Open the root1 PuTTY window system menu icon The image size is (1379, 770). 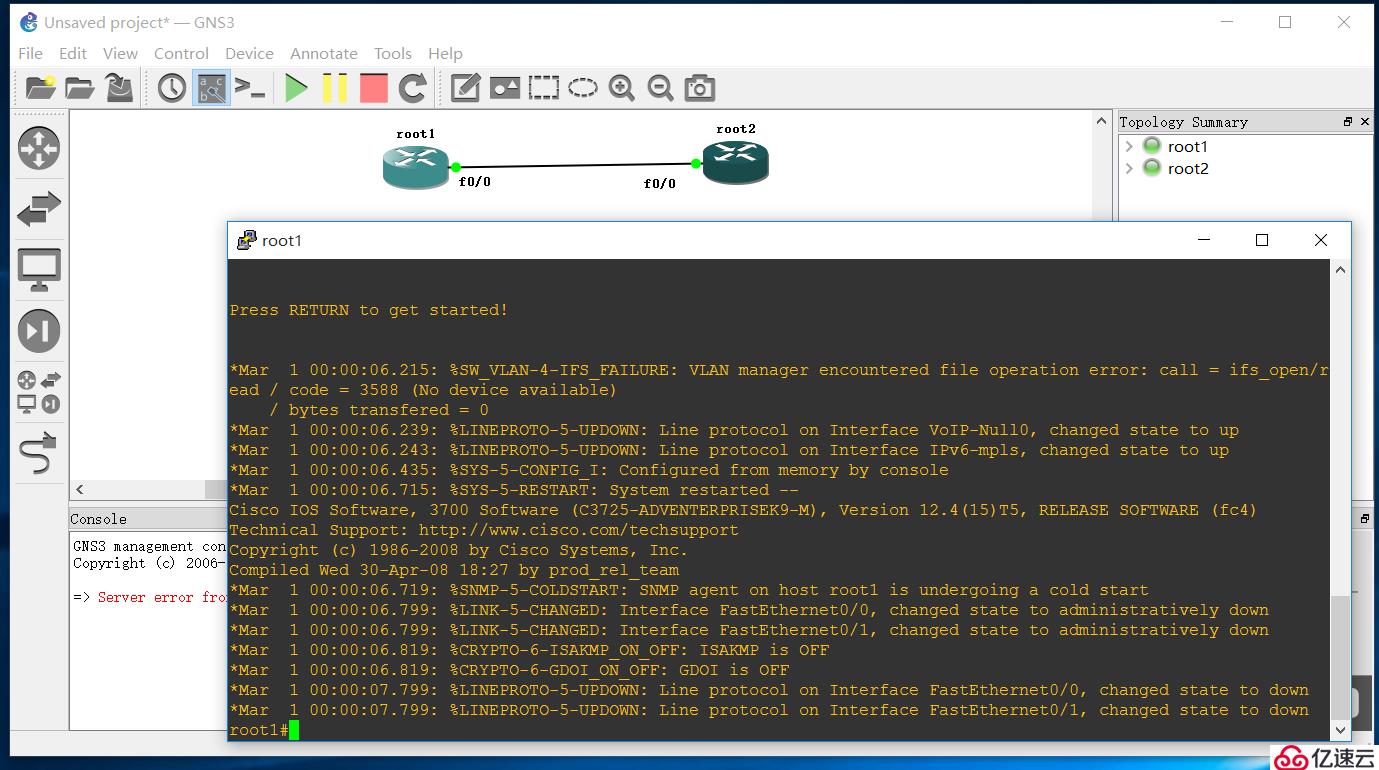246,240
